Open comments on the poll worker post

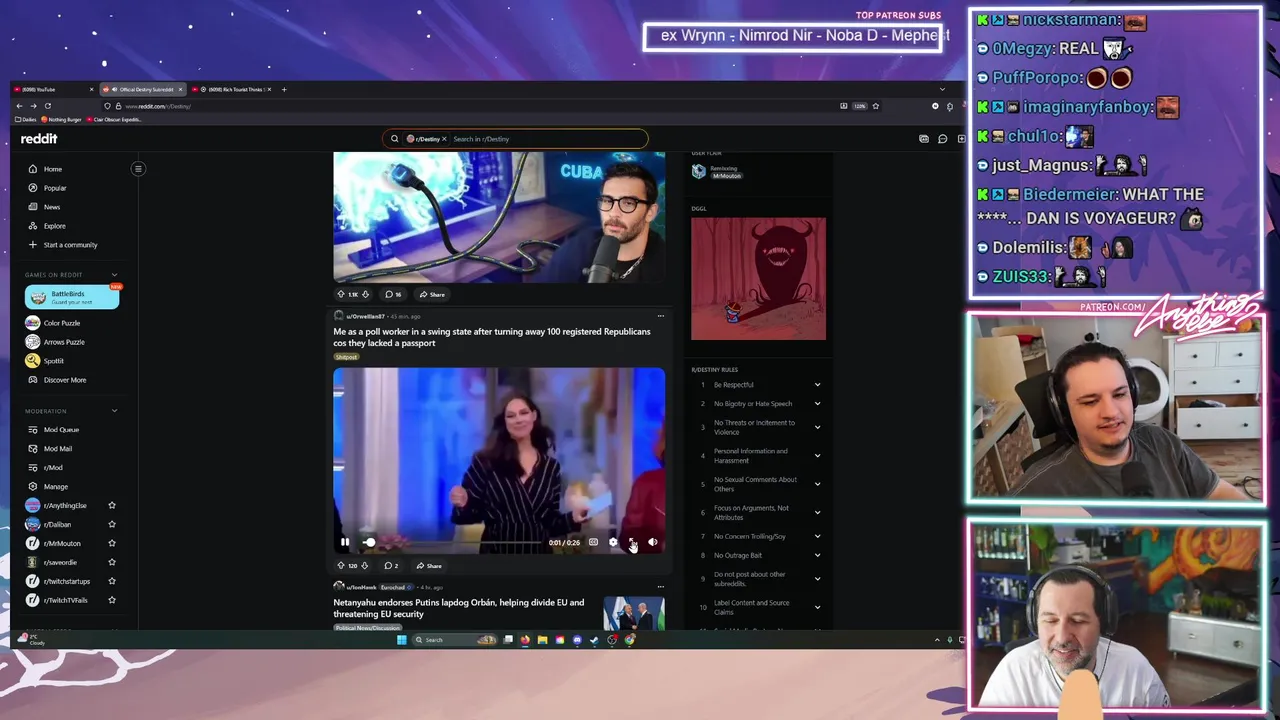click(391, 566)
